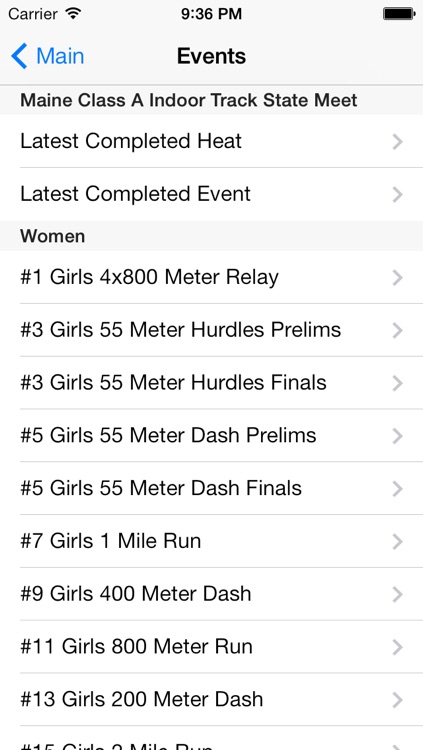Tap the clock time in status bar
The width and height of the screenshot is (423, 750).
(x=211, y=14)
